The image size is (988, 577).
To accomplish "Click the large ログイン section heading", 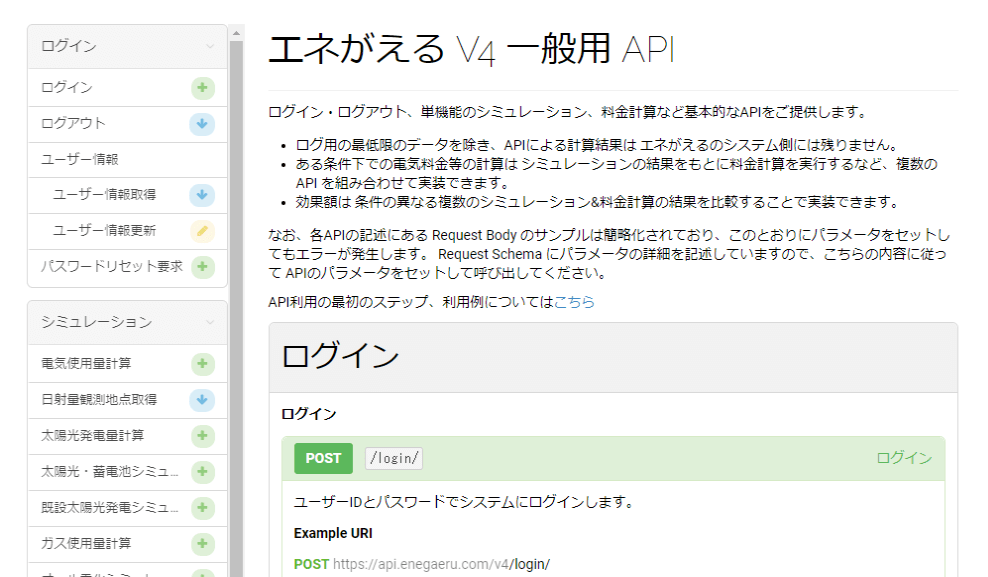I will coord(340,356).
